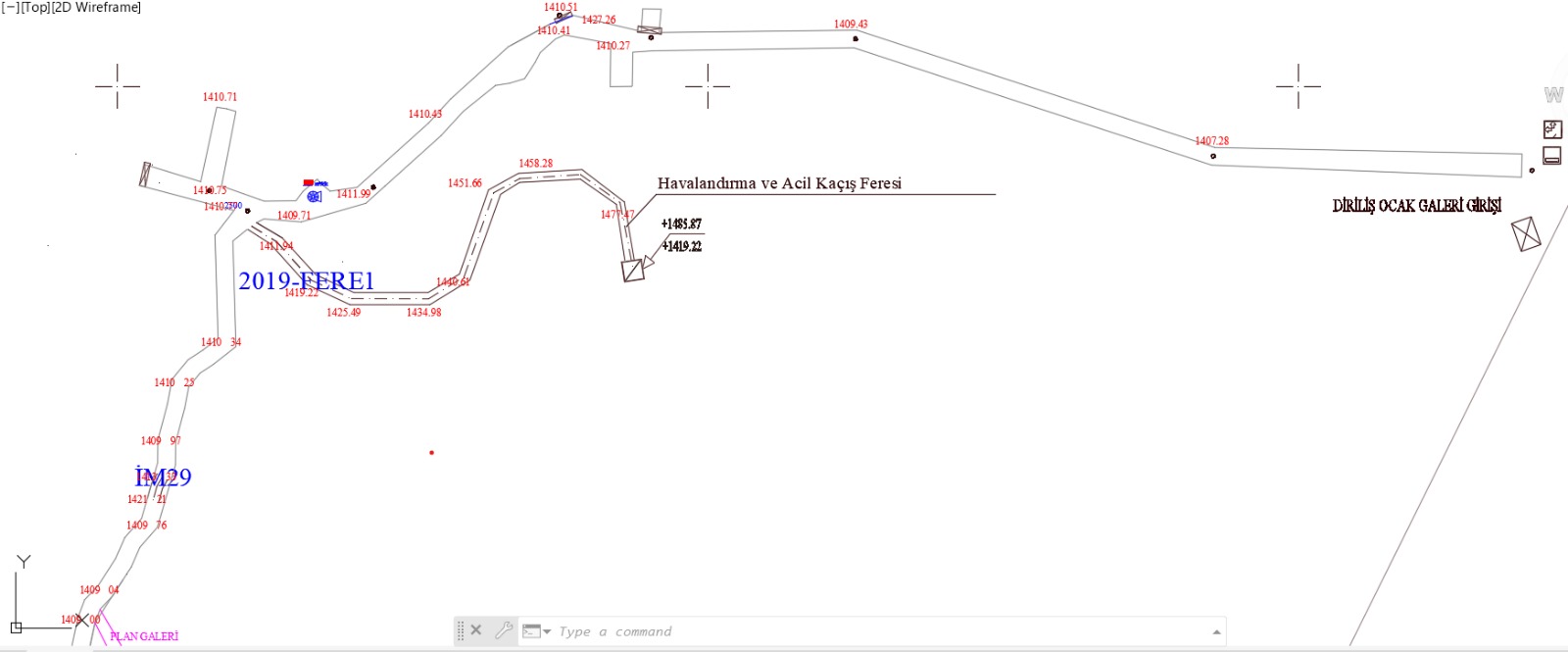Click the command line grip handle
The width and height of the screenshot is (1568, 652).
(461, 630)
